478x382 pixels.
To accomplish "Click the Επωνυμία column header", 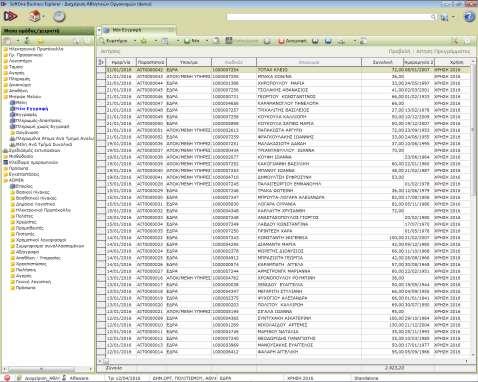I will click(309, 62).
